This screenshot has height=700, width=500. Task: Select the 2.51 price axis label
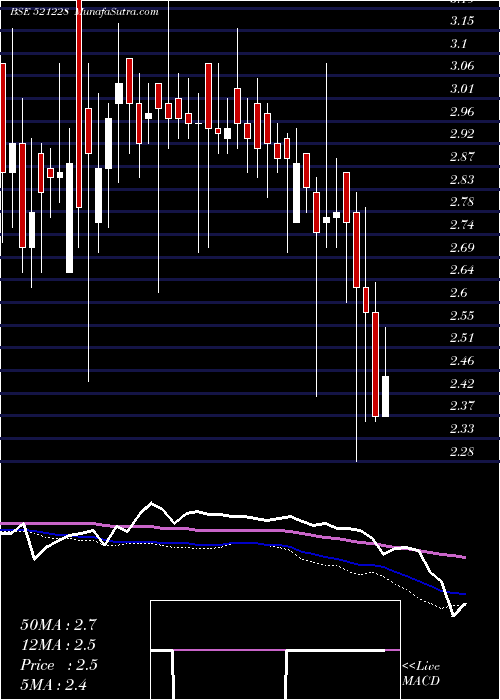click(462, 338)
